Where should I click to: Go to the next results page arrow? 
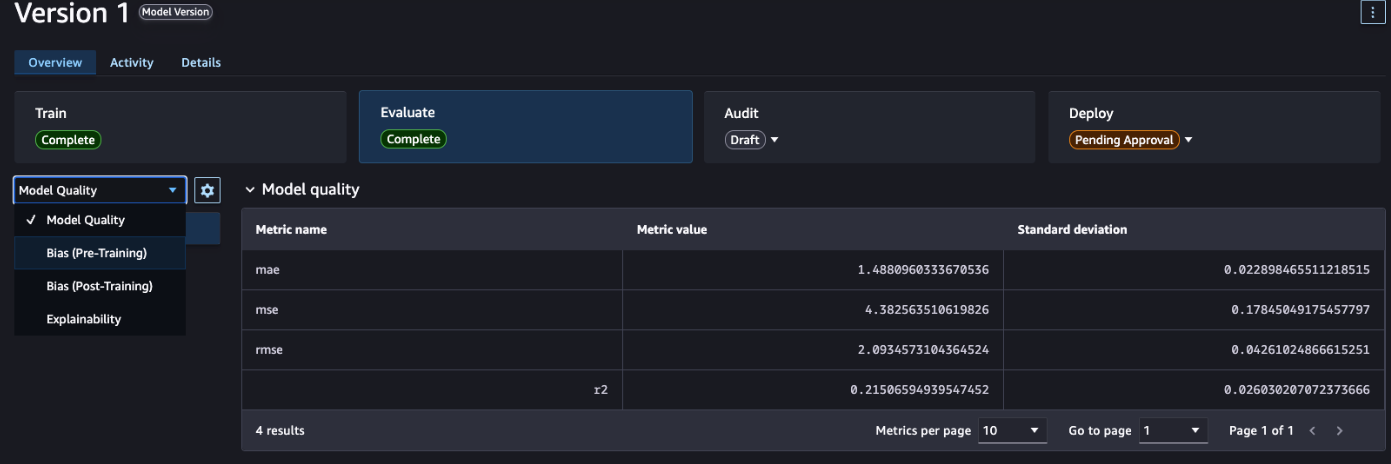pyautogui.click(x=1339, y=431)
